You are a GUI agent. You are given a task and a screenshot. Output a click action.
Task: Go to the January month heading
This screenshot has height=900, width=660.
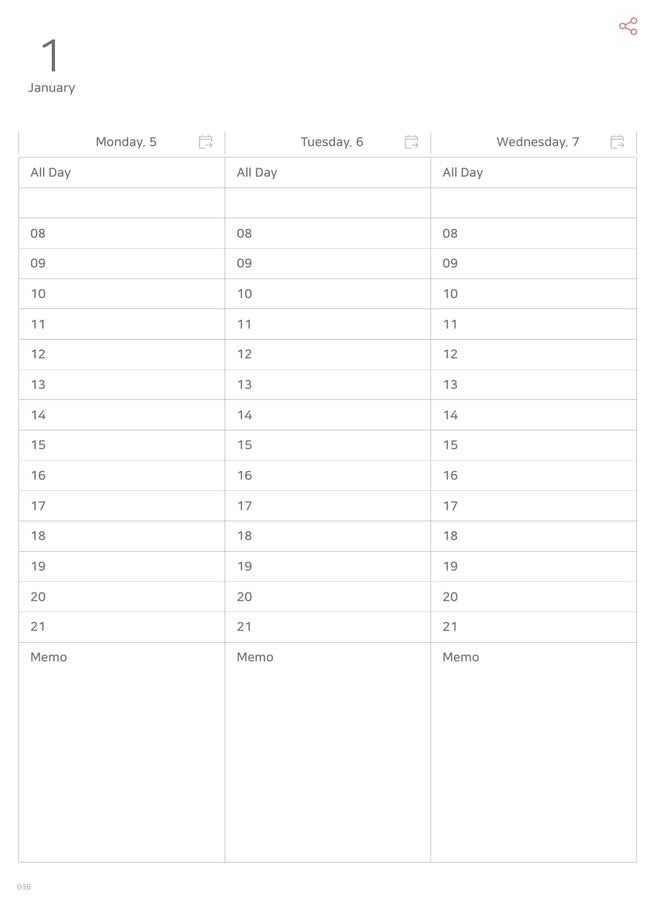[x=52, y=88]
